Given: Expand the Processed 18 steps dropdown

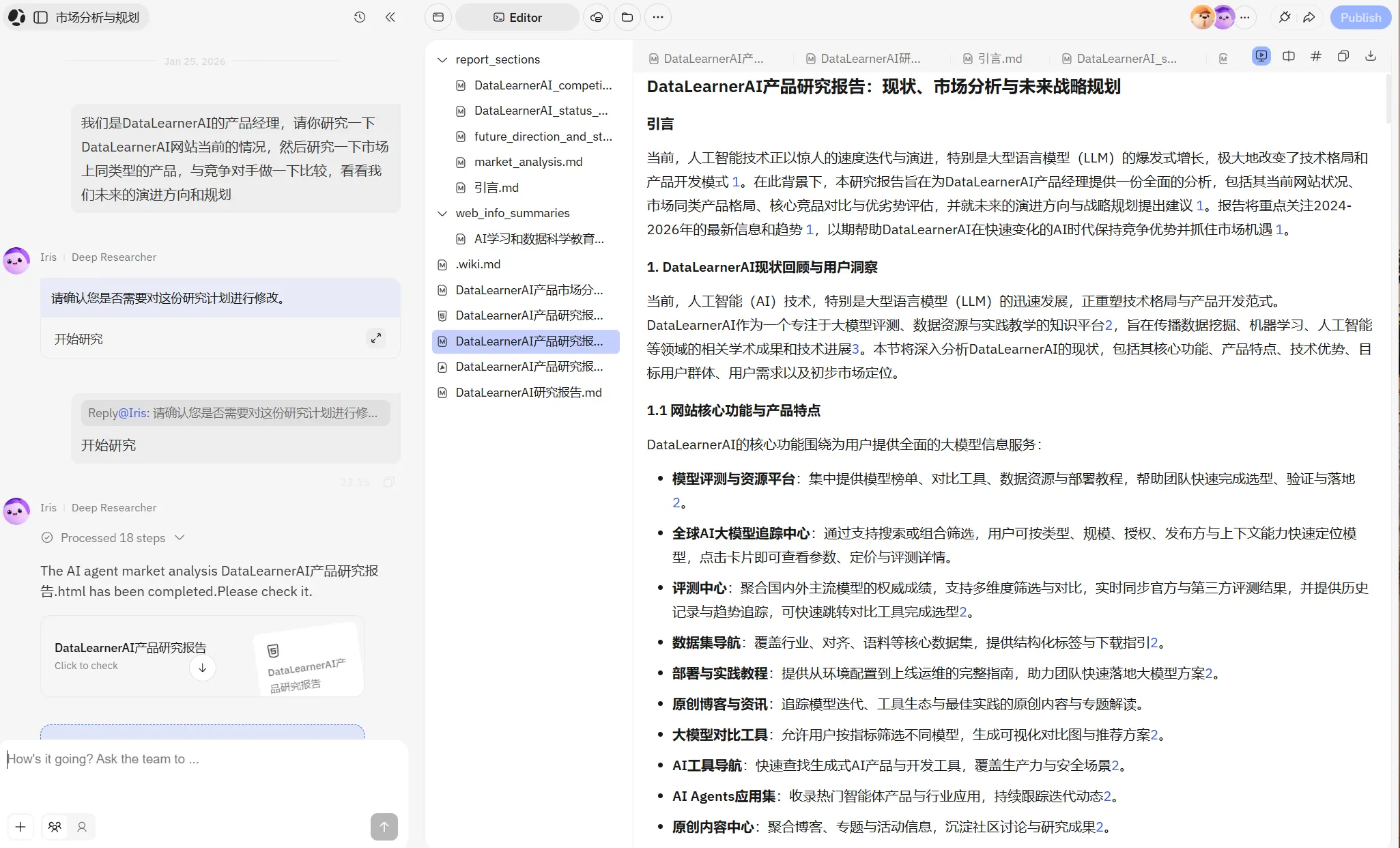Looking at the screenshot, I should click(x=180, y=537).
